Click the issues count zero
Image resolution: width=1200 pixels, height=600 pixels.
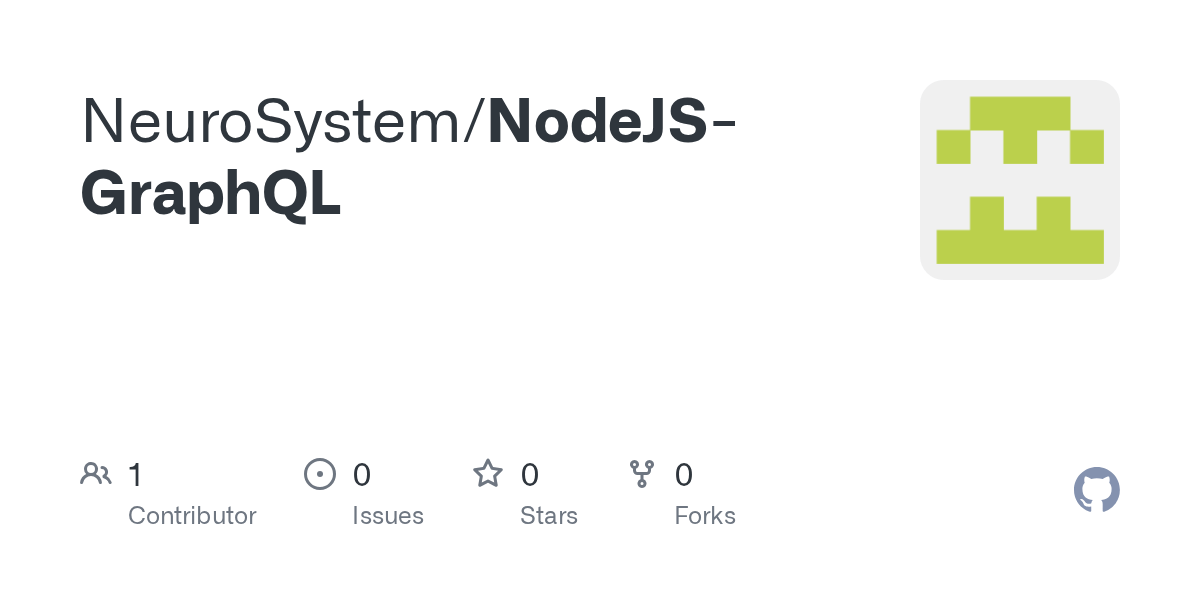[x=362, y=475]
